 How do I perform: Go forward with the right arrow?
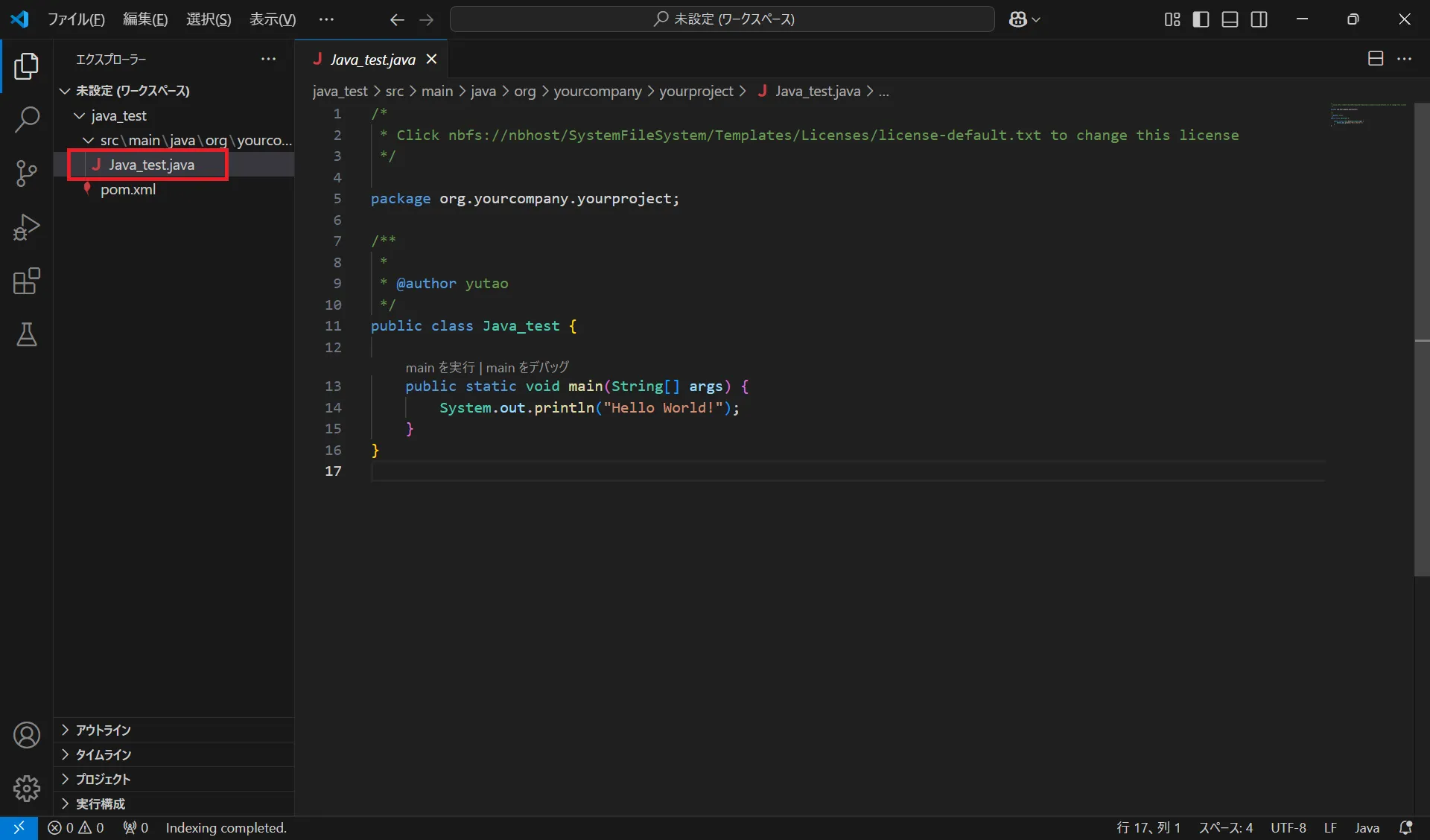(426, 19)
